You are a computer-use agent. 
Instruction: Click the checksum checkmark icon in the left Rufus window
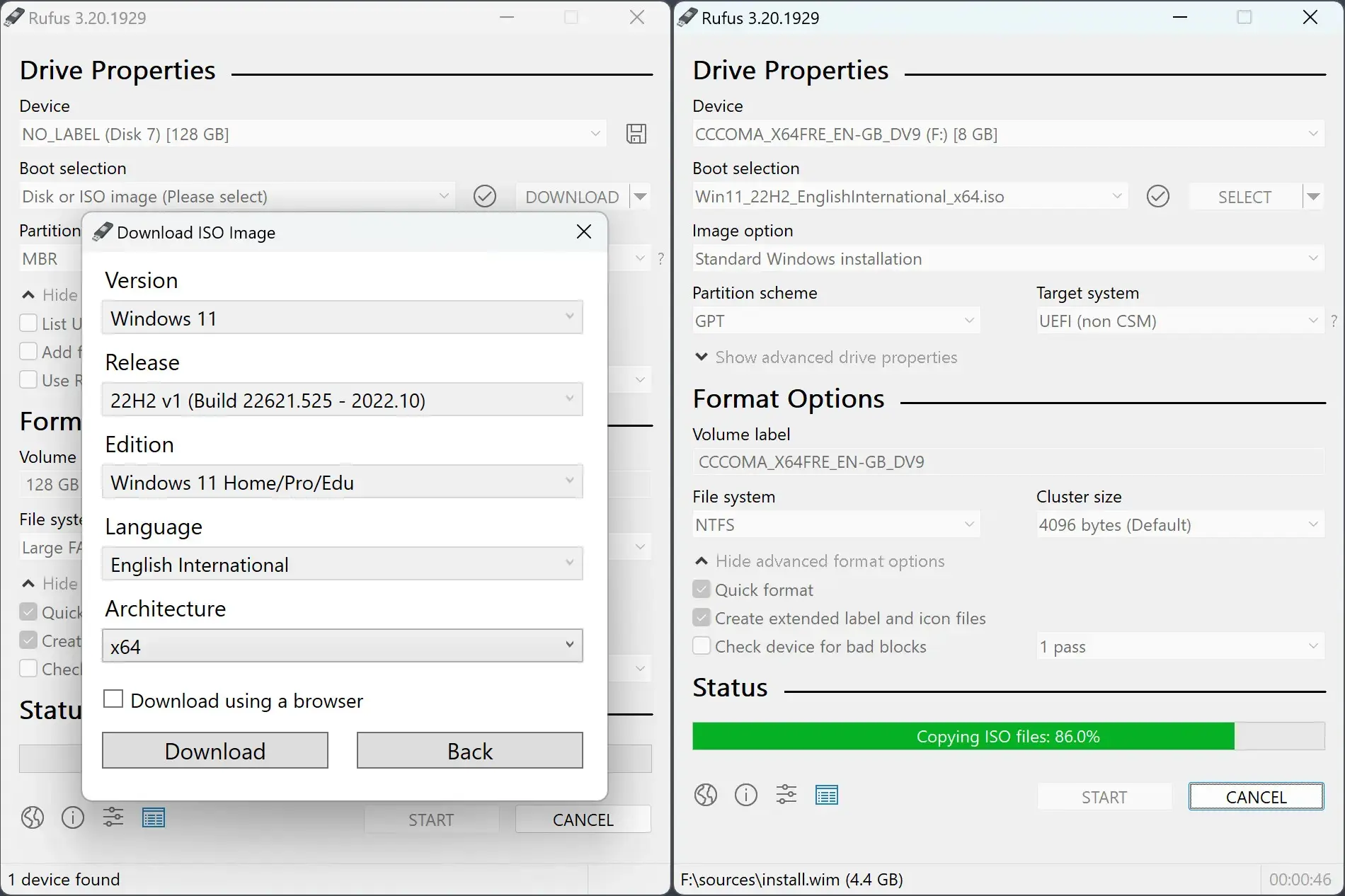click(x=485, y=196)
